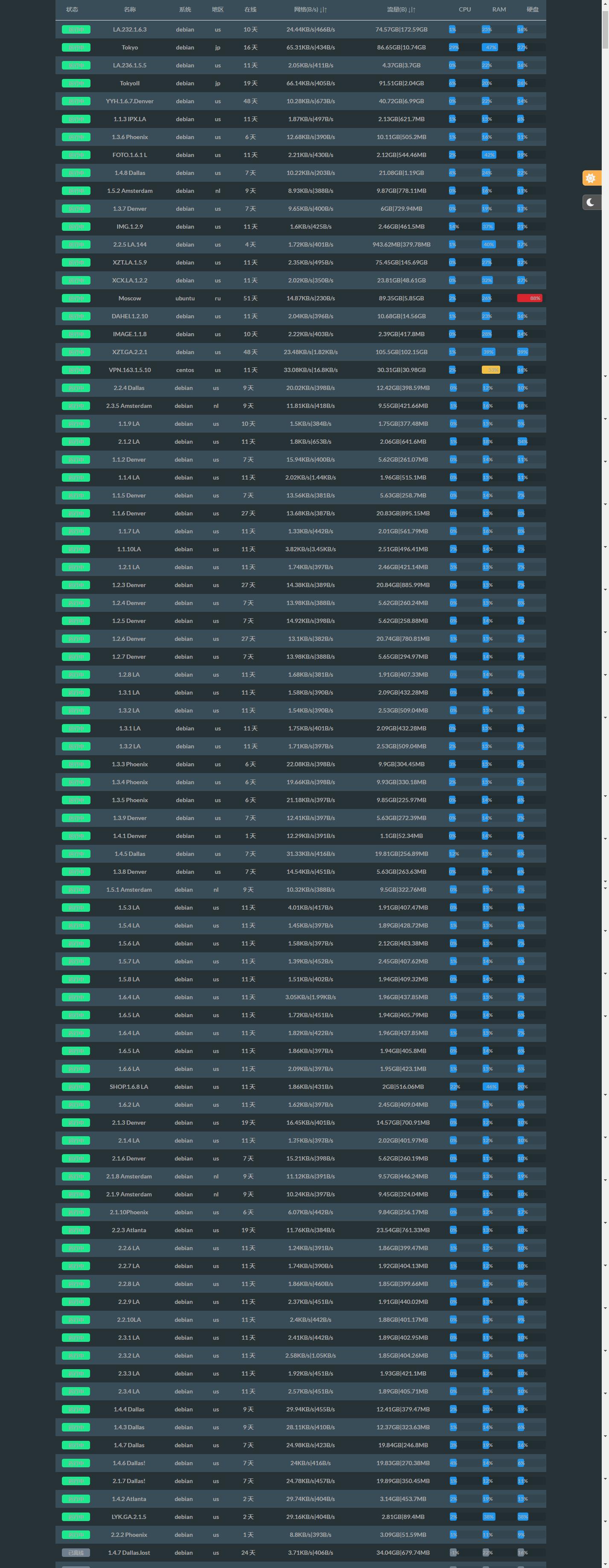Click the running status badge for Moscow

tap(76, 298)
